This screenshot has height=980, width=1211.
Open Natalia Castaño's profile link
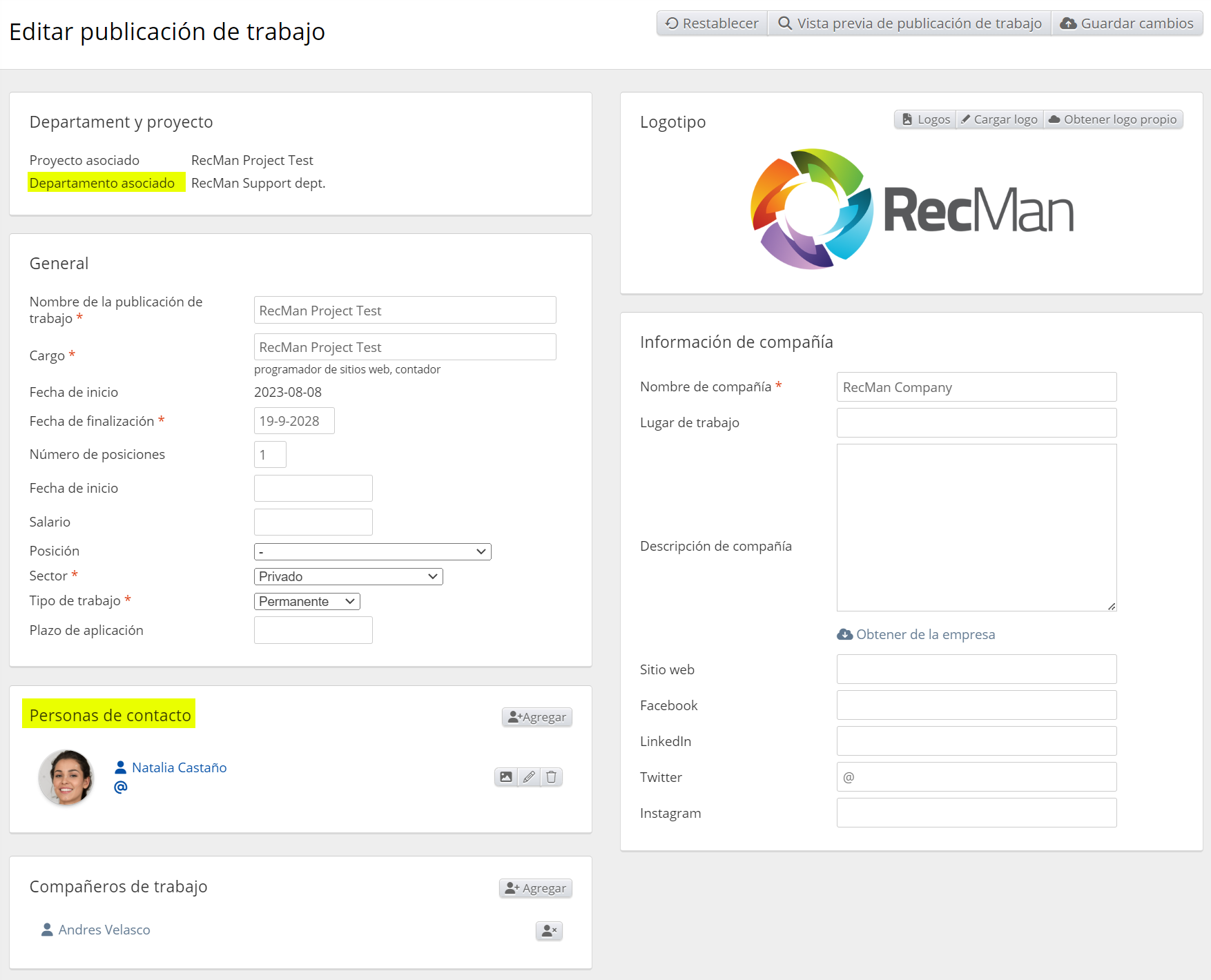click(179, 767)
